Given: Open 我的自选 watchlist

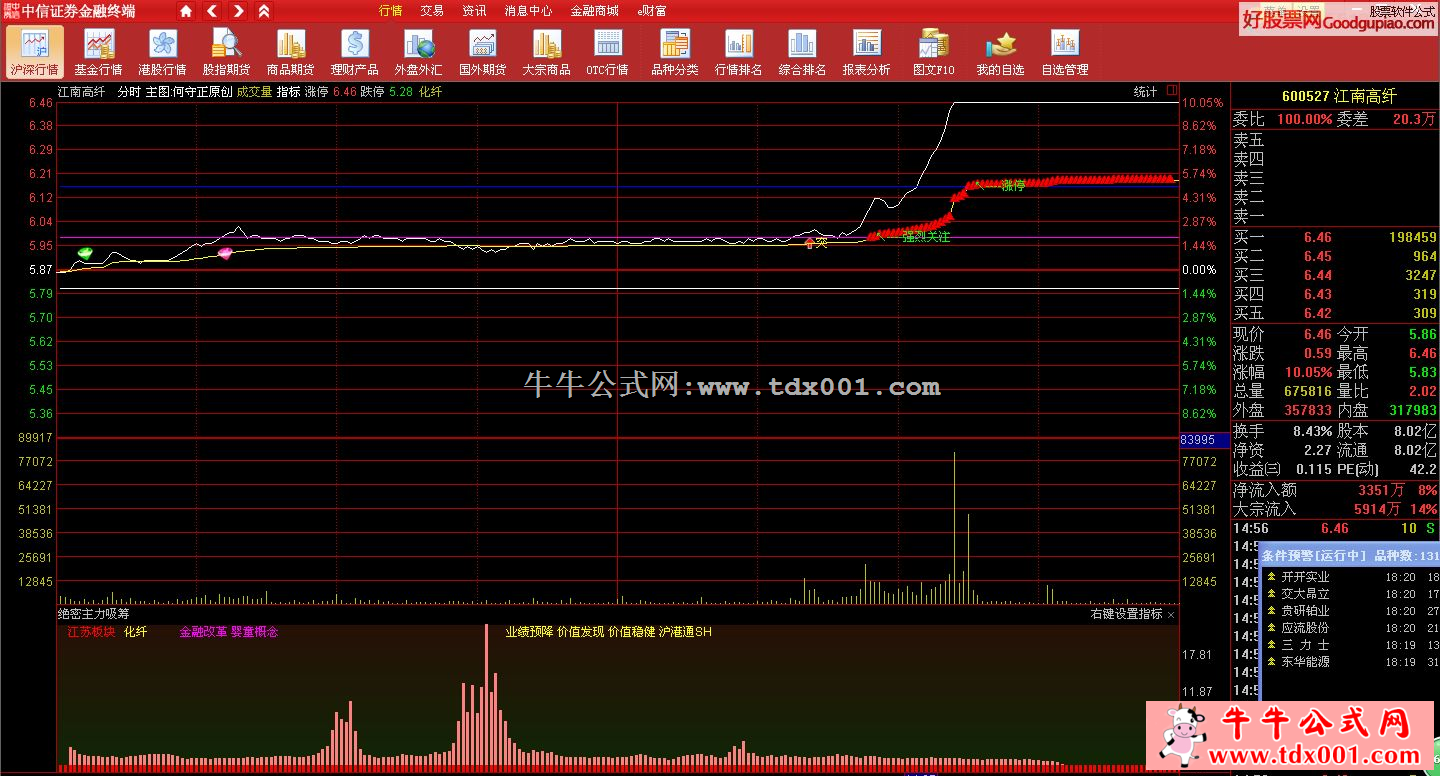Looking at the screenshot, I should click(1000, 51).
